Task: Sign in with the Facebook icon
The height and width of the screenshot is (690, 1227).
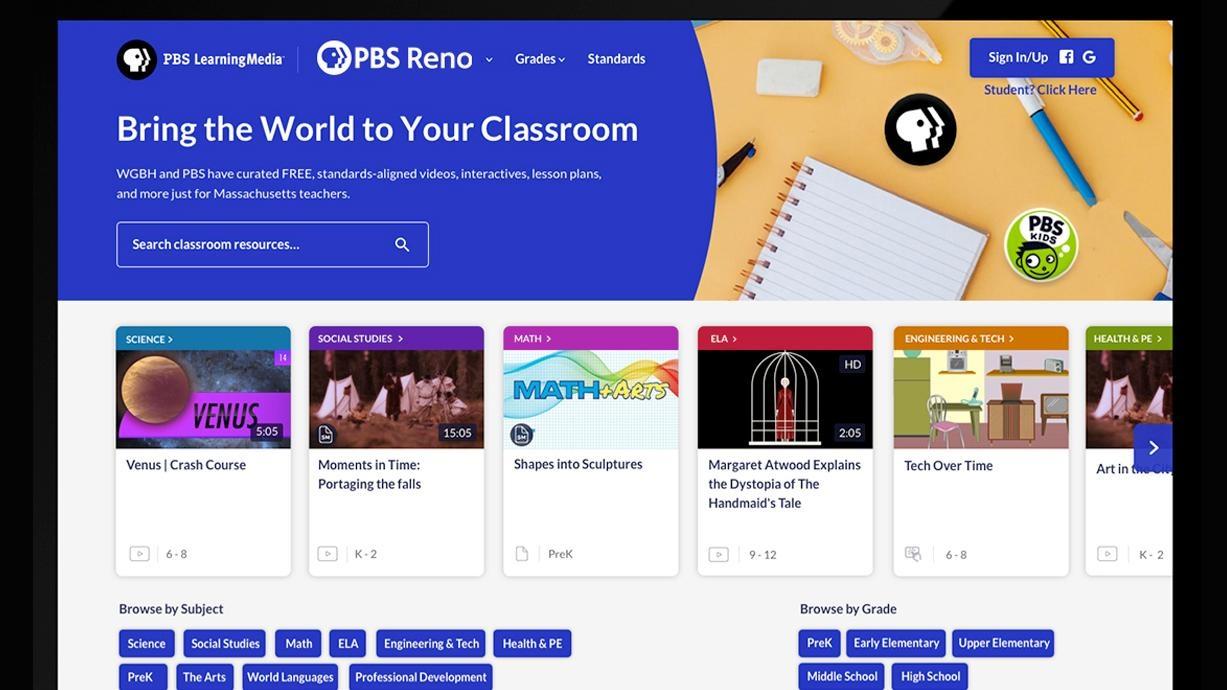Action: click(x=1066, y=57)
